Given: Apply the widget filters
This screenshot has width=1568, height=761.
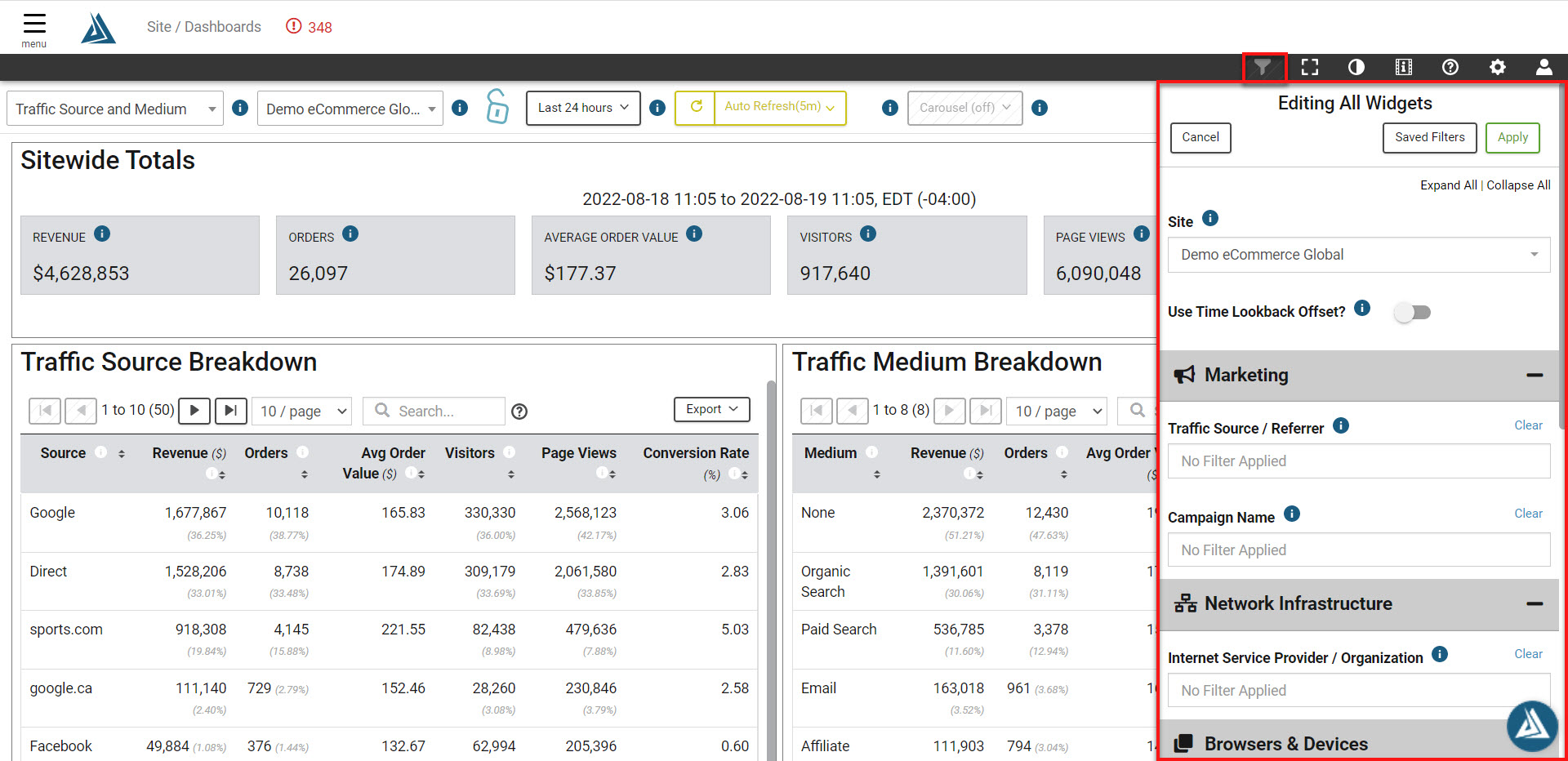Looking at the screenshot, I should click(x=1512, y=137).
